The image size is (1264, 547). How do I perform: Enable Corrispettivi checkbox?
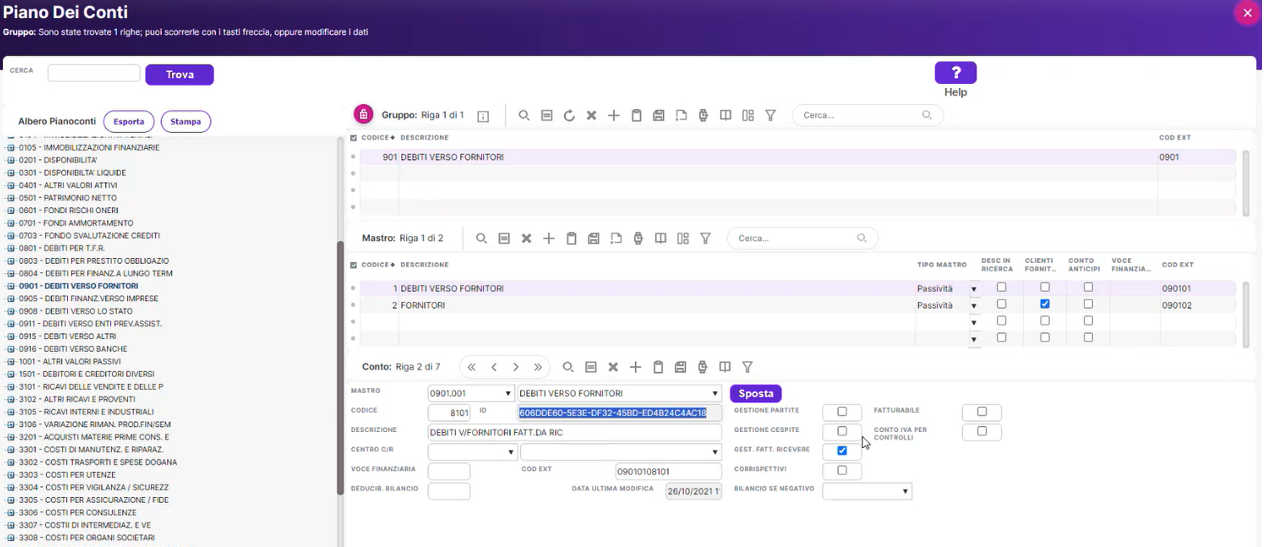coord(842,470)
